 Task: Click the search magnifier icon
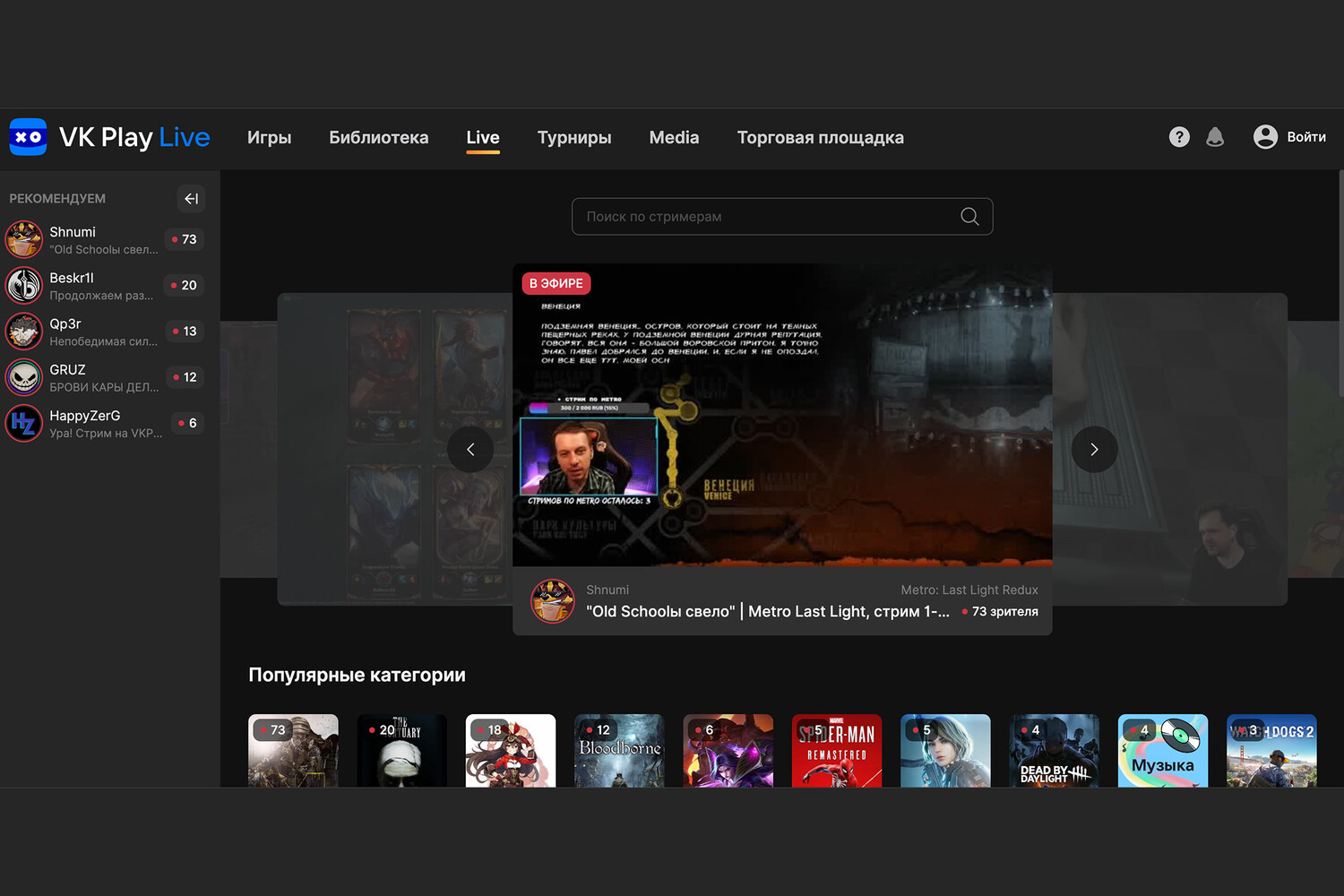tap(969, 217)
